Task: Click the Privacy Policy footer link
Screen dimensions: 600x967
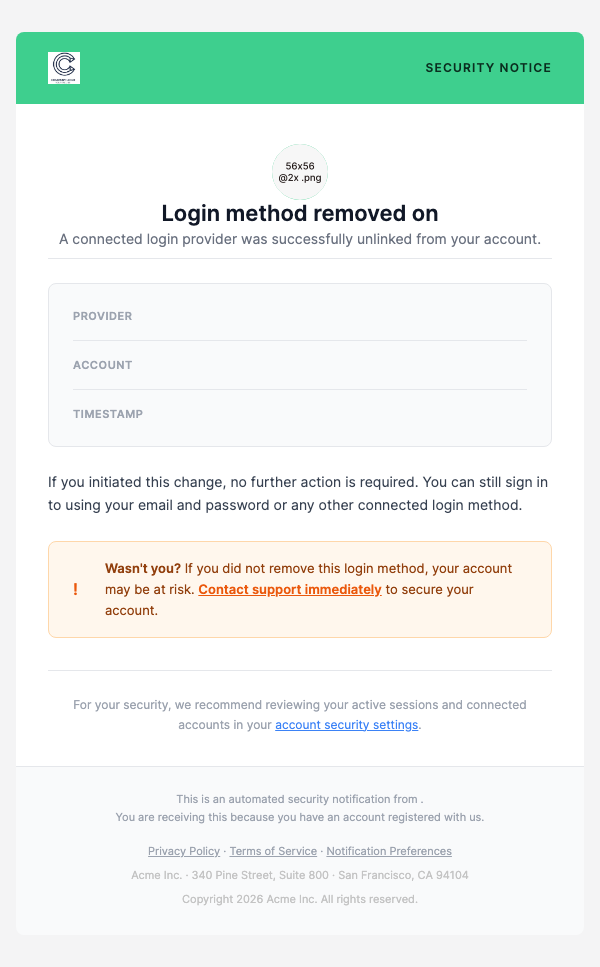Action: [184, 851]
